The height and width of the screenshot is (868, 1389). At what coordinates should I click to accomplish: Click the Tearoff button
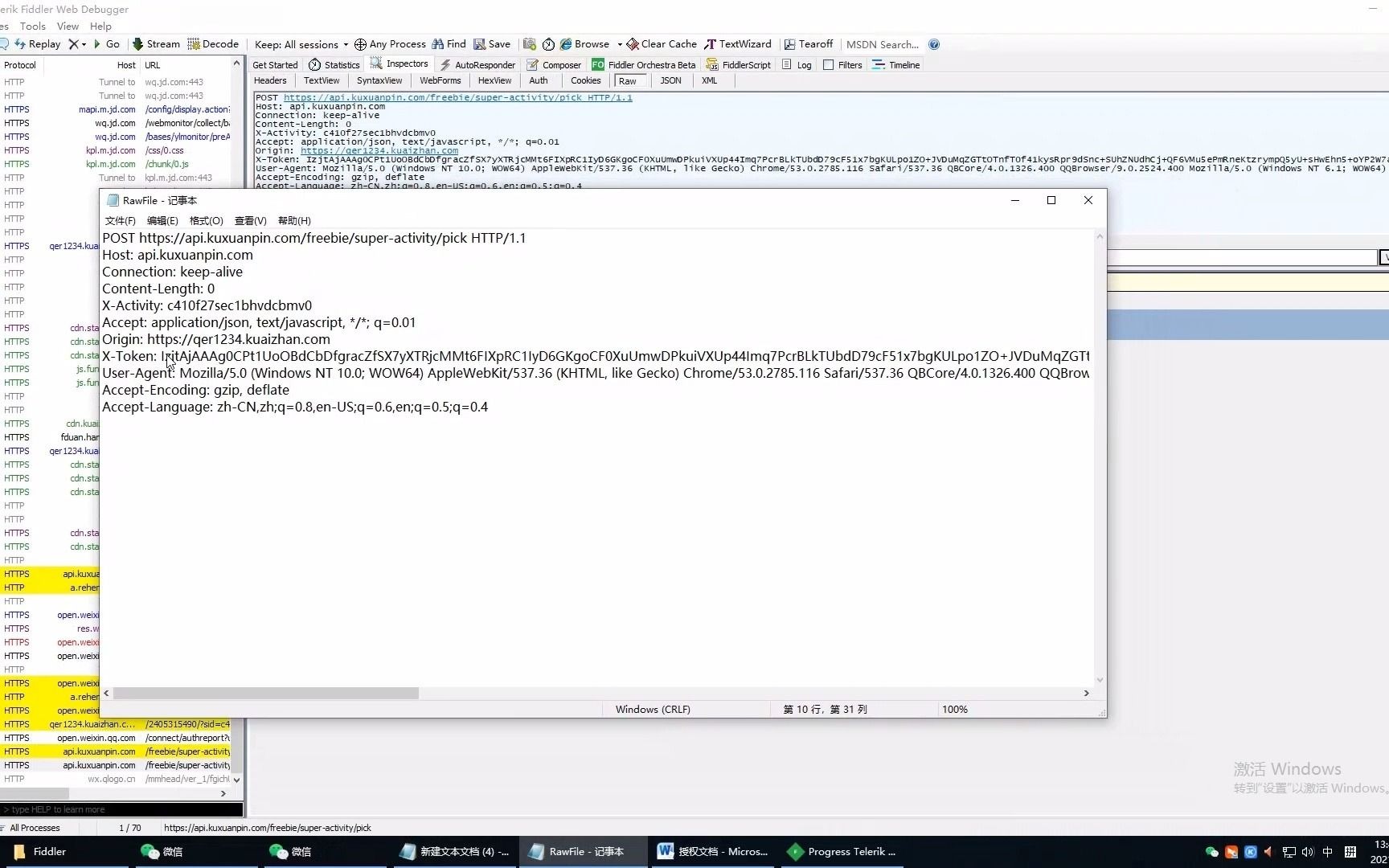pyautogui.click(x=809, y=44)
